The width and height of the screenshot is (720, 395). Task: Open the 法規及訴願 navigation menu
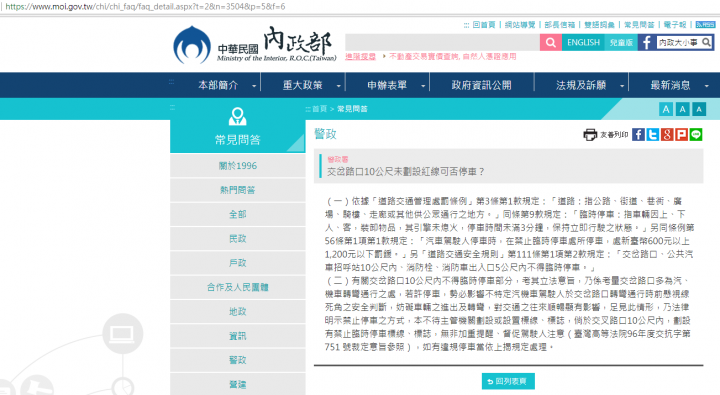[581, 85]
